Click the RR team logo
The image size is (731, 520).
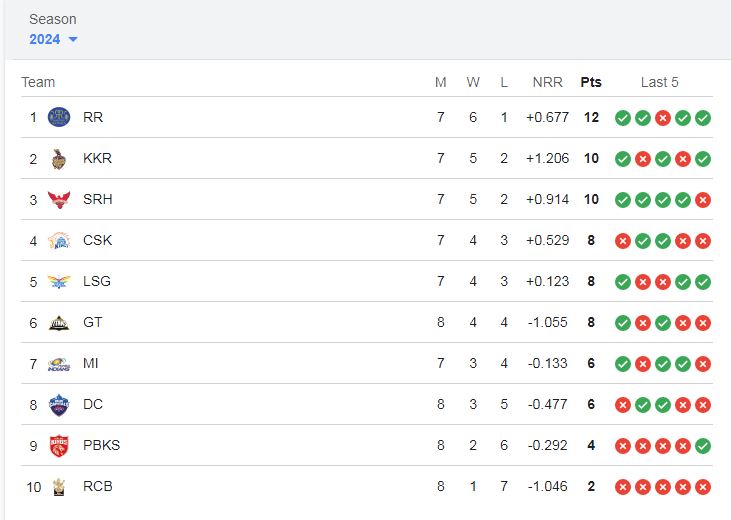point(59,117)
